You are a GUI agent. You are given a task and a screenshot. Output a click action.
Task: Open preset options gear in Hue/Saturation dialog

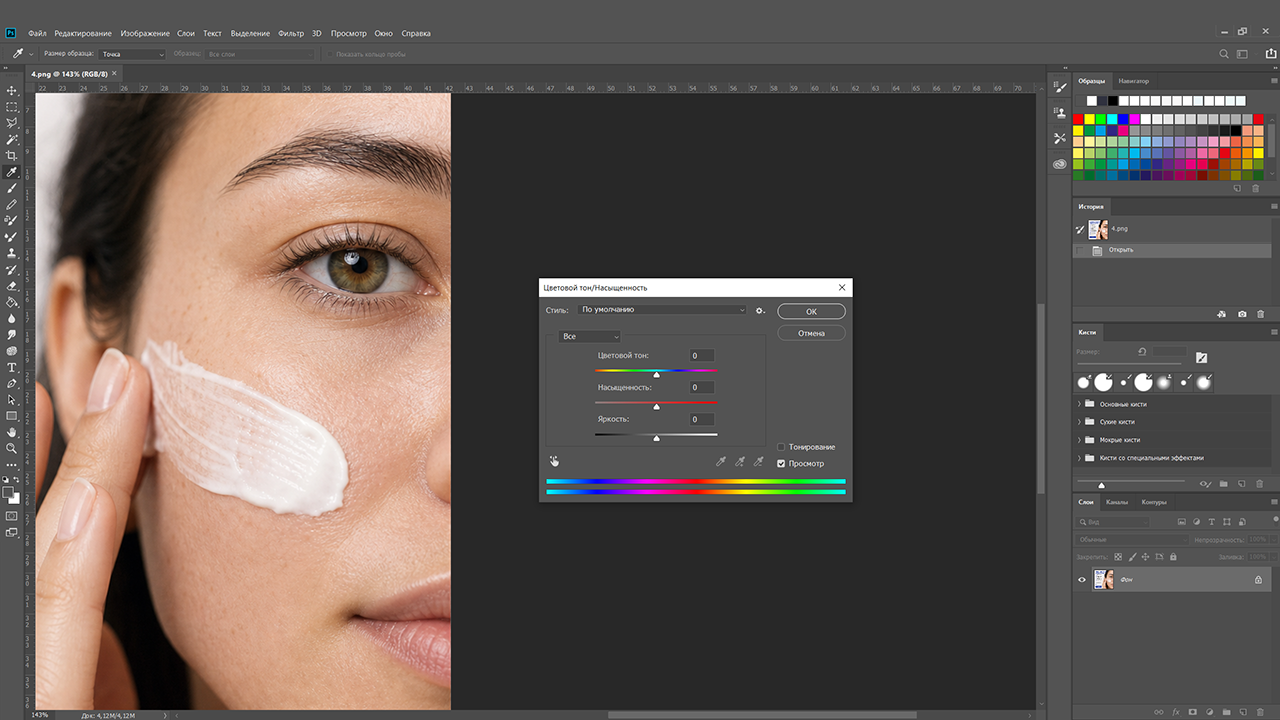tap(760, 310)
